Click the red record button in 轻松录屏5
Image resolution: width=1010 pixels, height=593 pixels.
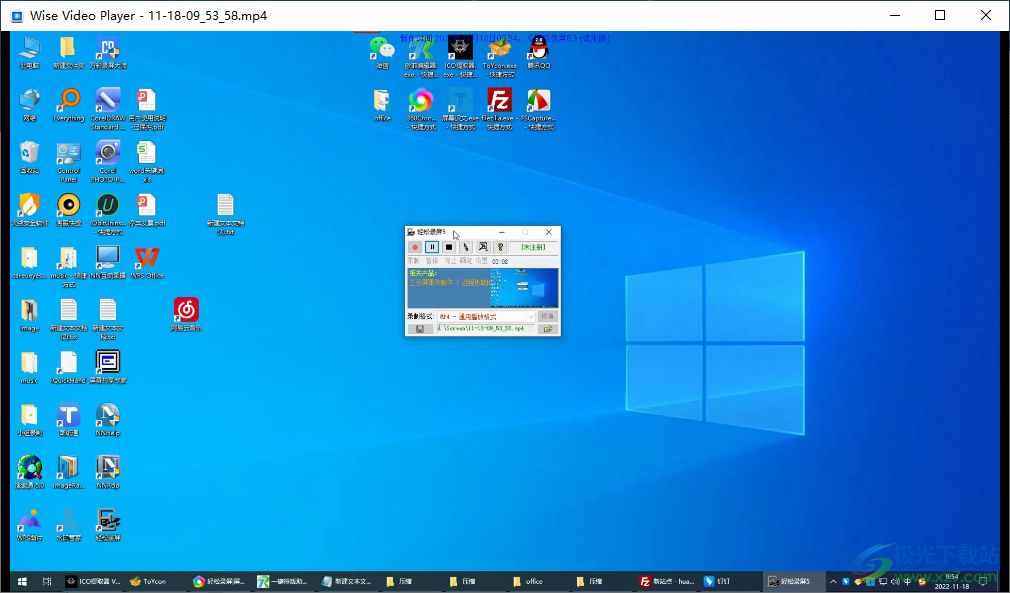pyautogui.click(x=415, y=247)
